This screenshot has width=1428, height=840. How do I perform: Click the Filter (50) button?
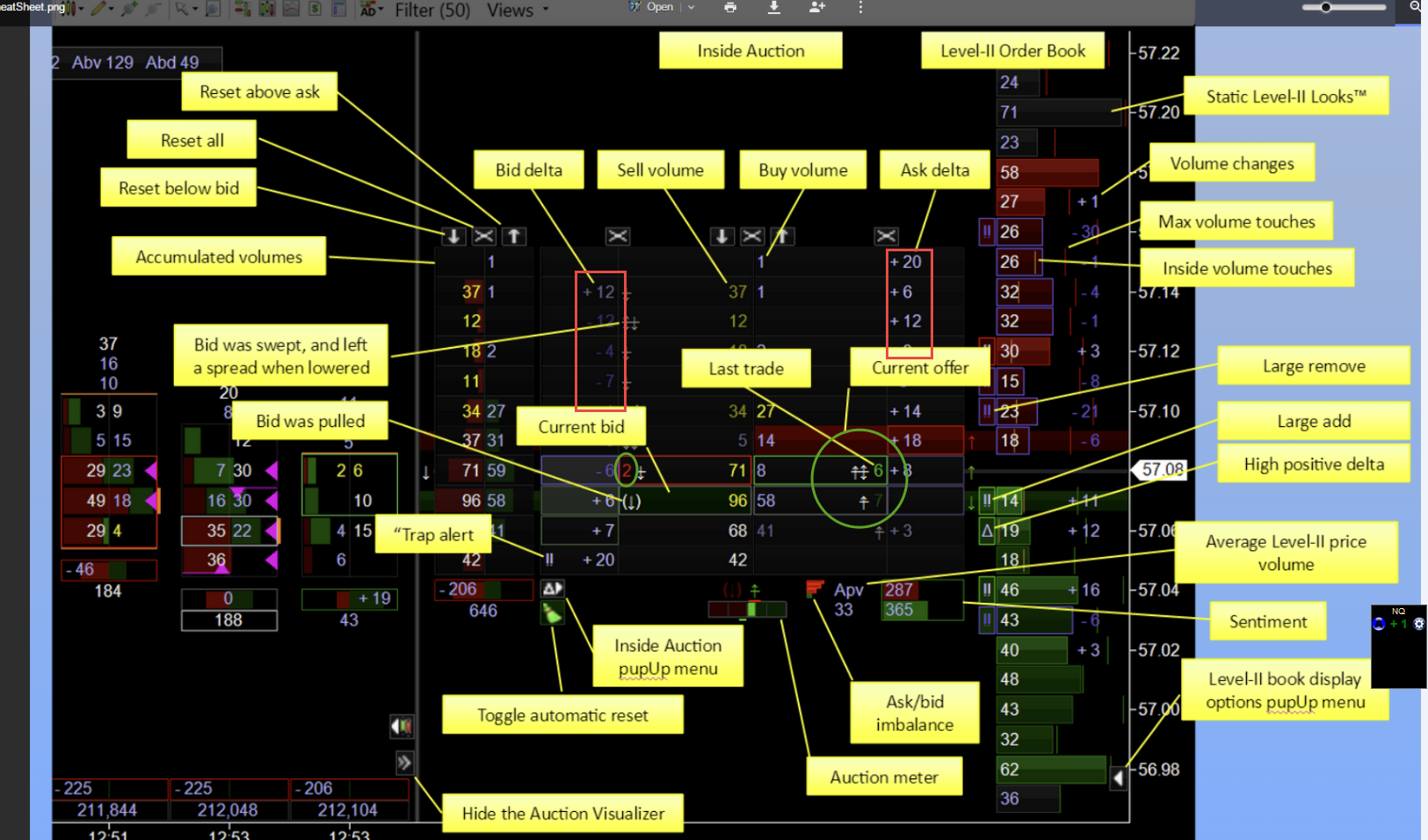point(432,11)
